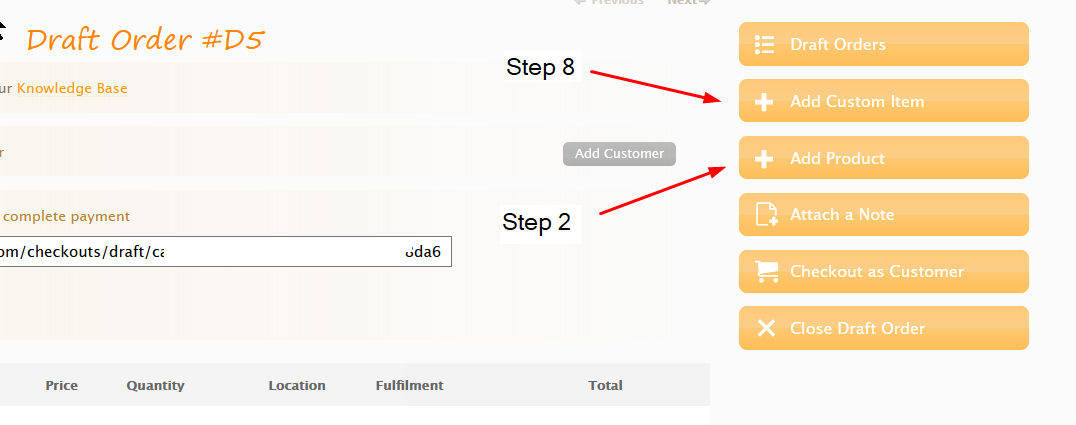
Task: Click the Price column header
Action: [62, 385]
